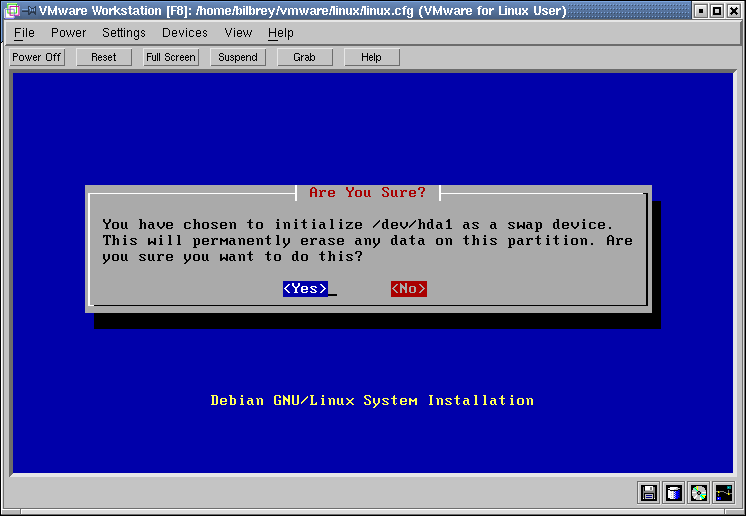Click the Help toolbar button
Viewport: 746px width, 516px height.
pos(371,57)
